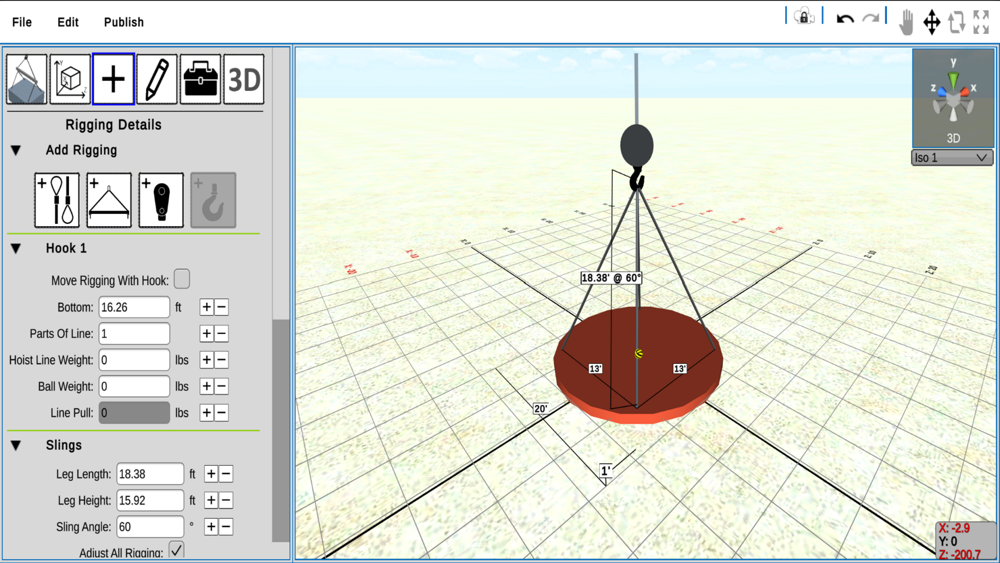Click the yellow center of gravity marker
Screen dimensions: 1000x563
point(638,354)
